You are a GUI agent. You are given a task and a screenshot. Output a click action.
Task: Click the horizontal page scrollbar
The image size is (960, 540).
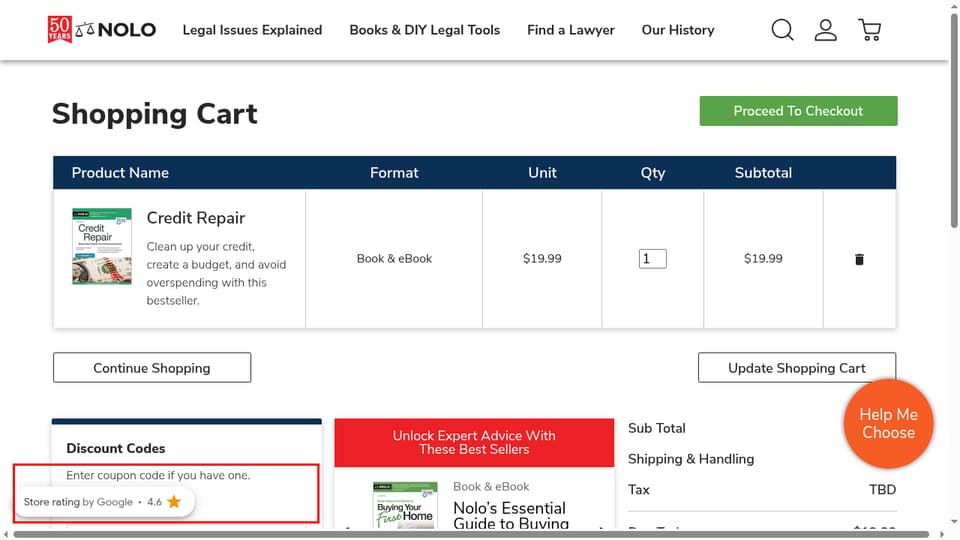pos(471,534)
